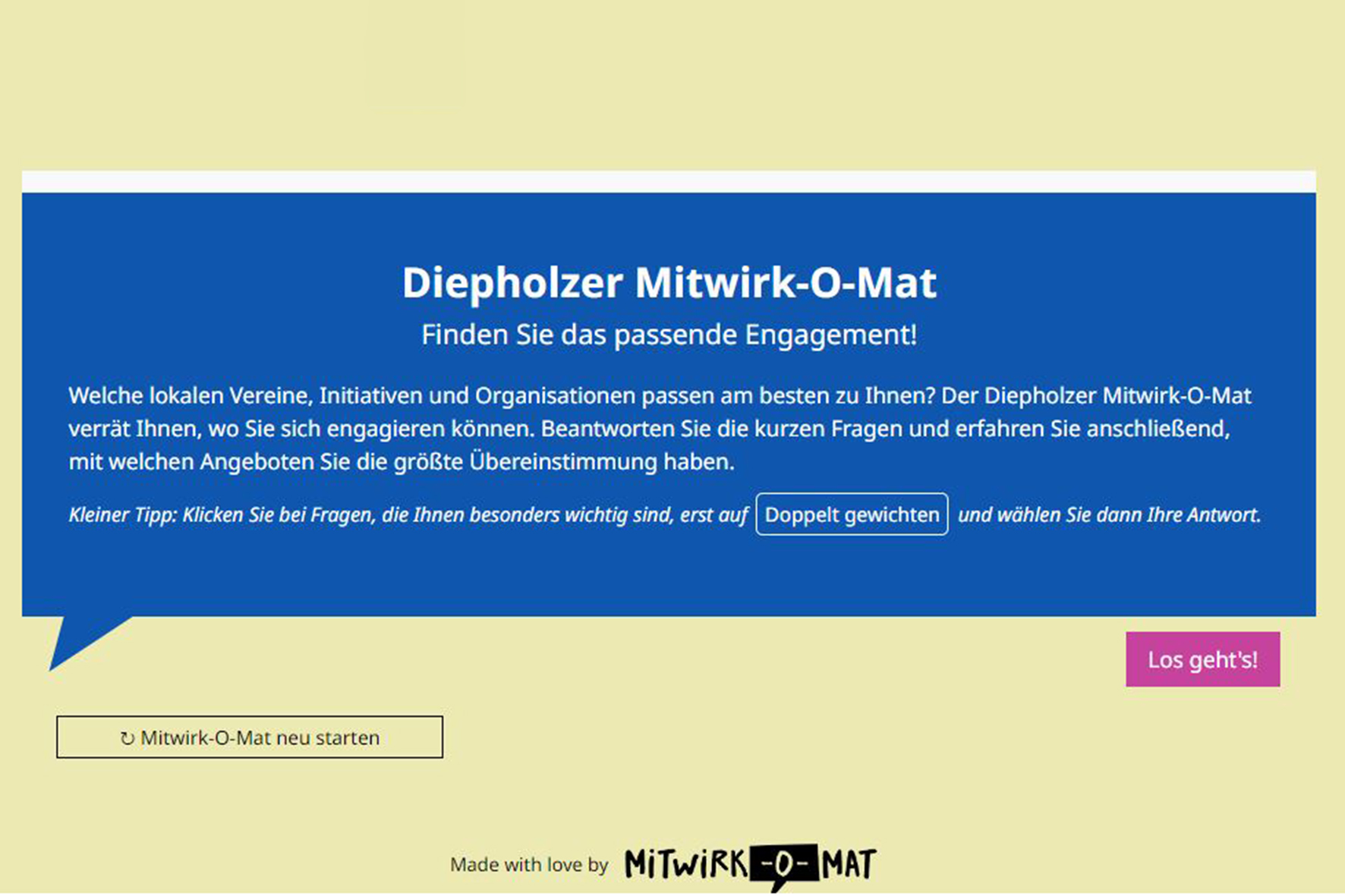
Task: Expand the questionnaire by pressing "Los geht's!"
Action: click(1202, 659)
